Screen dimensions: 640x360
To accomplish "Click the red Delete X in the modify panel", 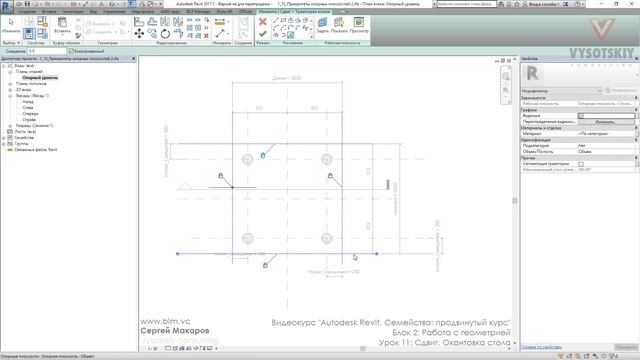I will (206, 36).
